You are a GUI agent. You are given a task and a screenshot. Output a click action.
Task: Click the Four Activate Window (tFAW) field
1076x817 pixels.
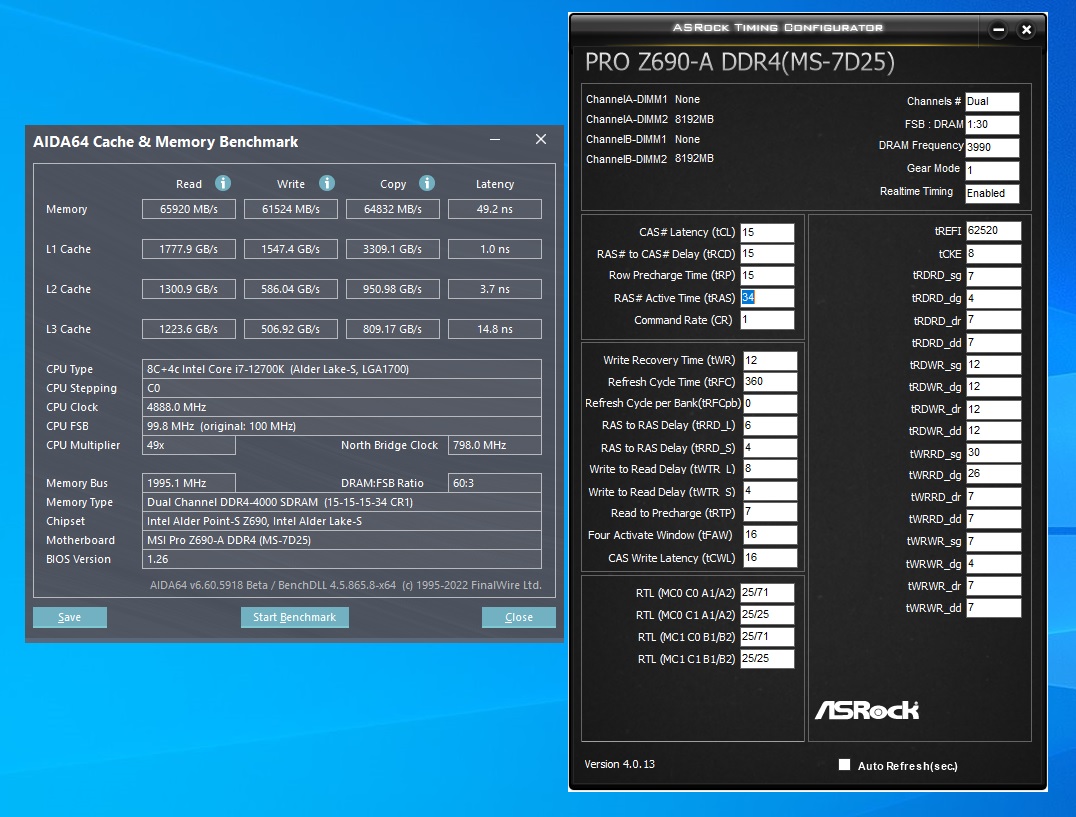pos(770,535)
